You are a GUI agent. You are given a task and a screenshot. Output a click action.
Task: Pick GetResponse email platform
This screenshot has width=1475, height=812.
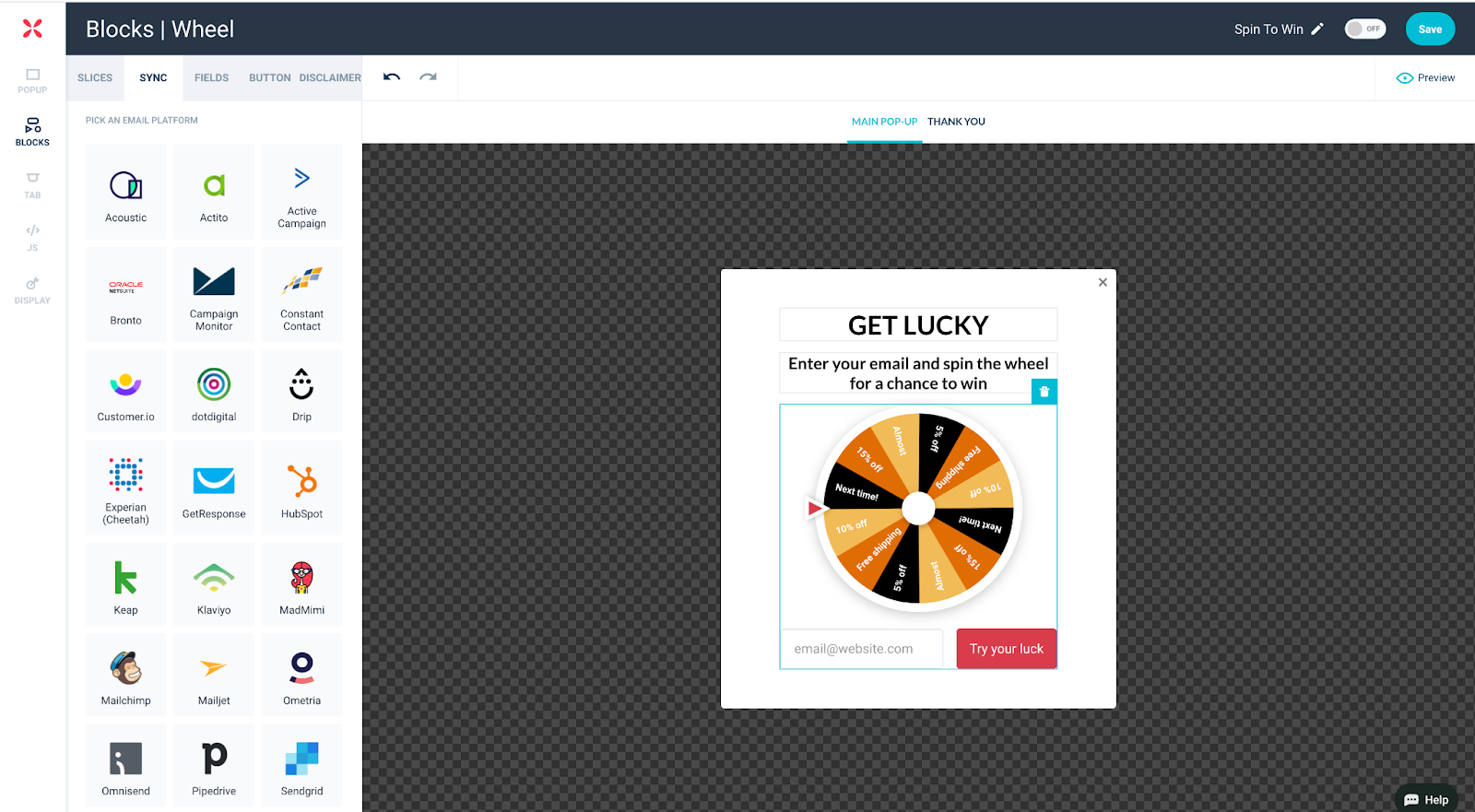(214, 488)
